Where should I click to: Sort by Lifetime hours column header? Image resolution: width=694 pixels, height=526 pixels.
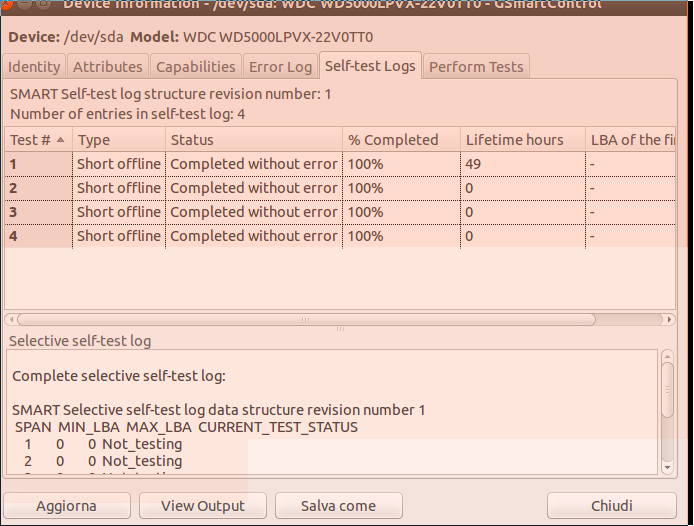pos(523,140)
